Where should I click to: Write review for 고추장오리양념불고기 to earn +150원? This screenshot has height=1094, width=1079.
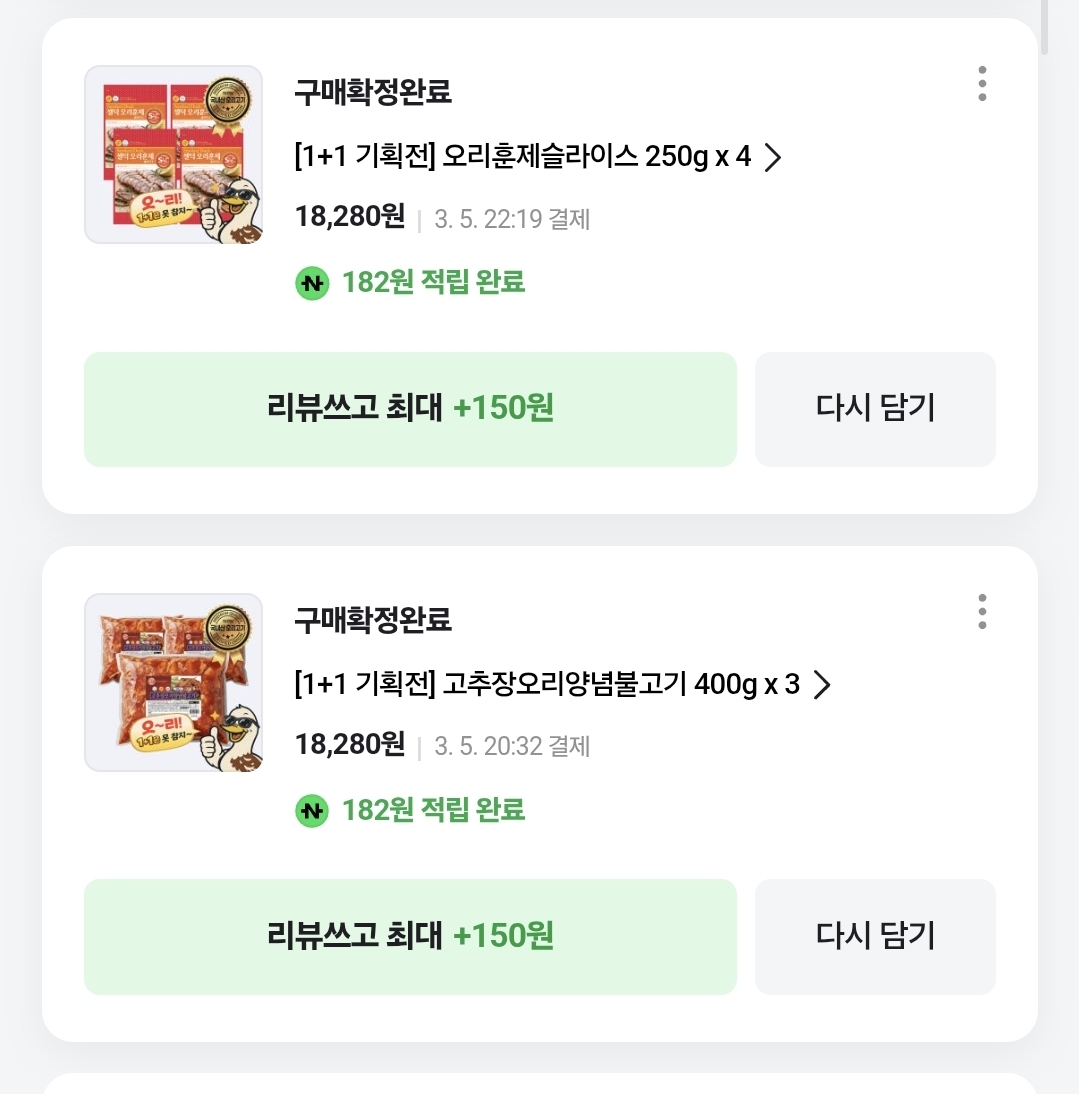coord(410,936)
